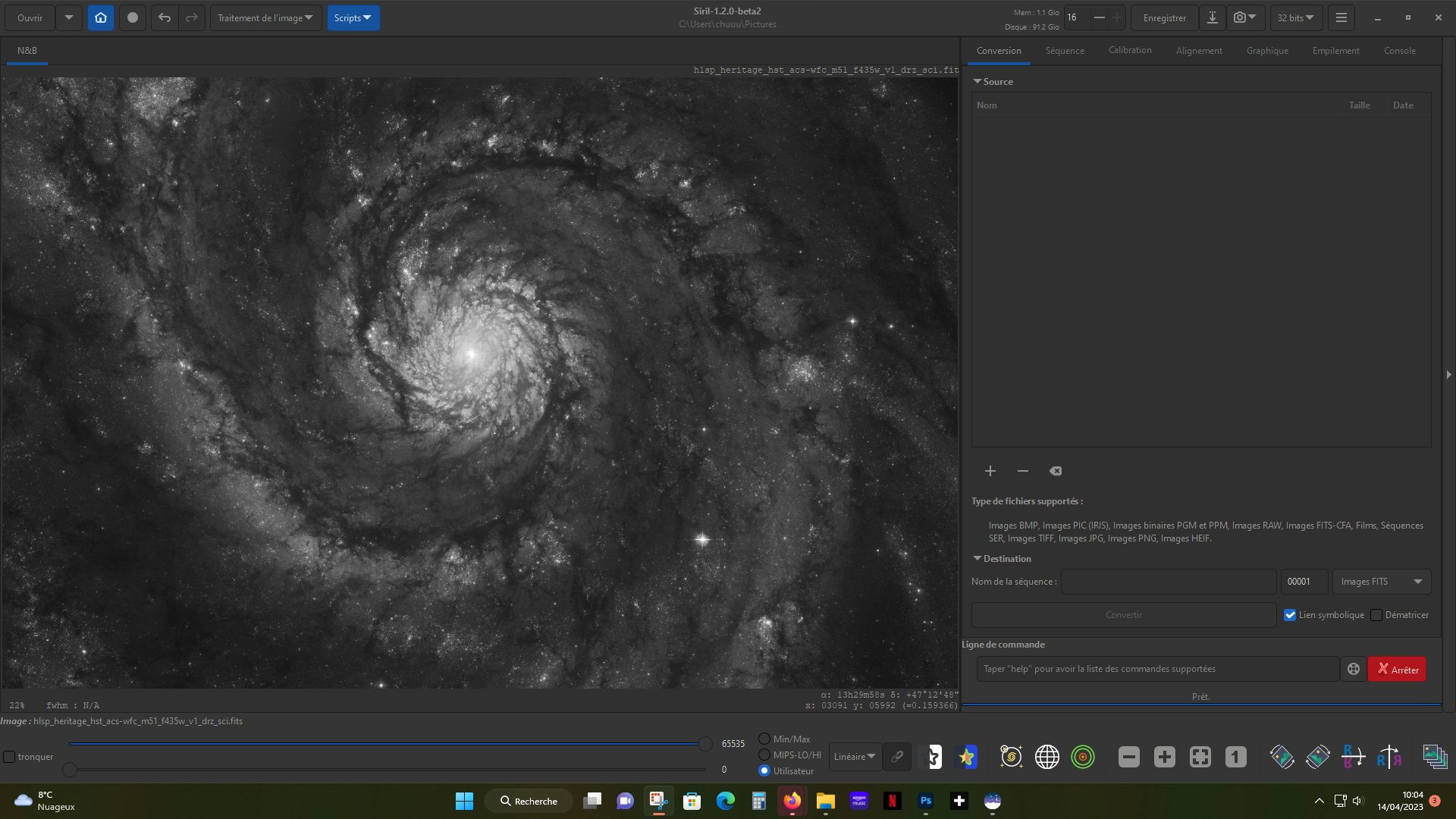Mirror image about the horizontal axis
Image resolution: width=1456 pixels, height=819 pixels.
[x=1354, y=756]
